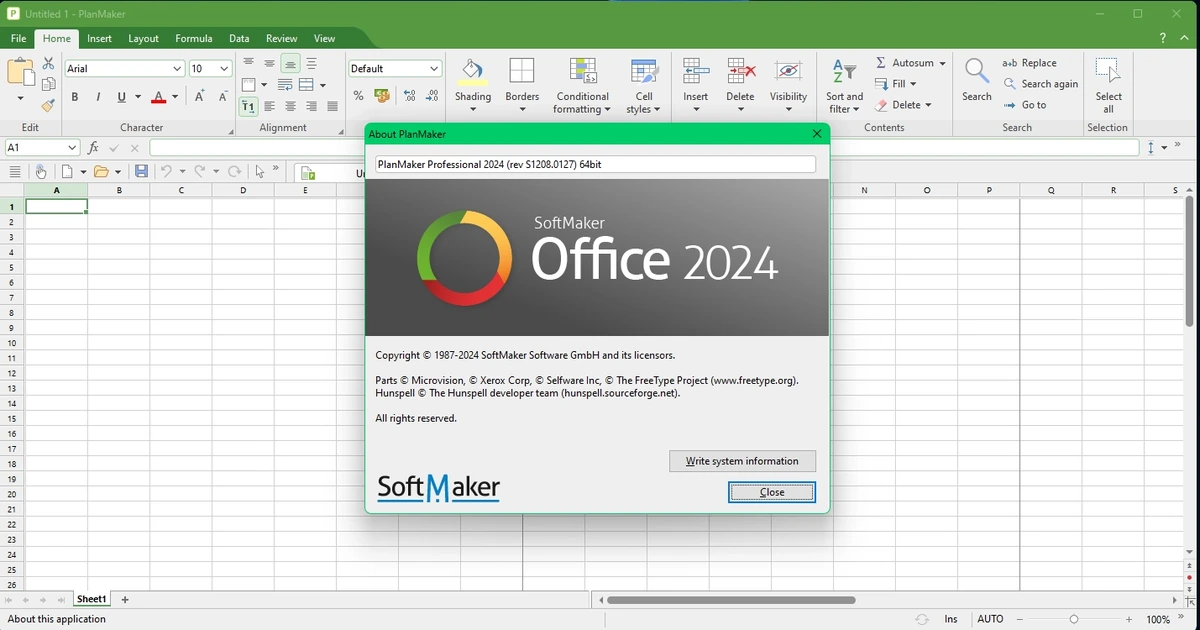Open the Default number format dropdown
Image resolution: width=1200 pixels, height=630 pixels.
tap(434, 69)
